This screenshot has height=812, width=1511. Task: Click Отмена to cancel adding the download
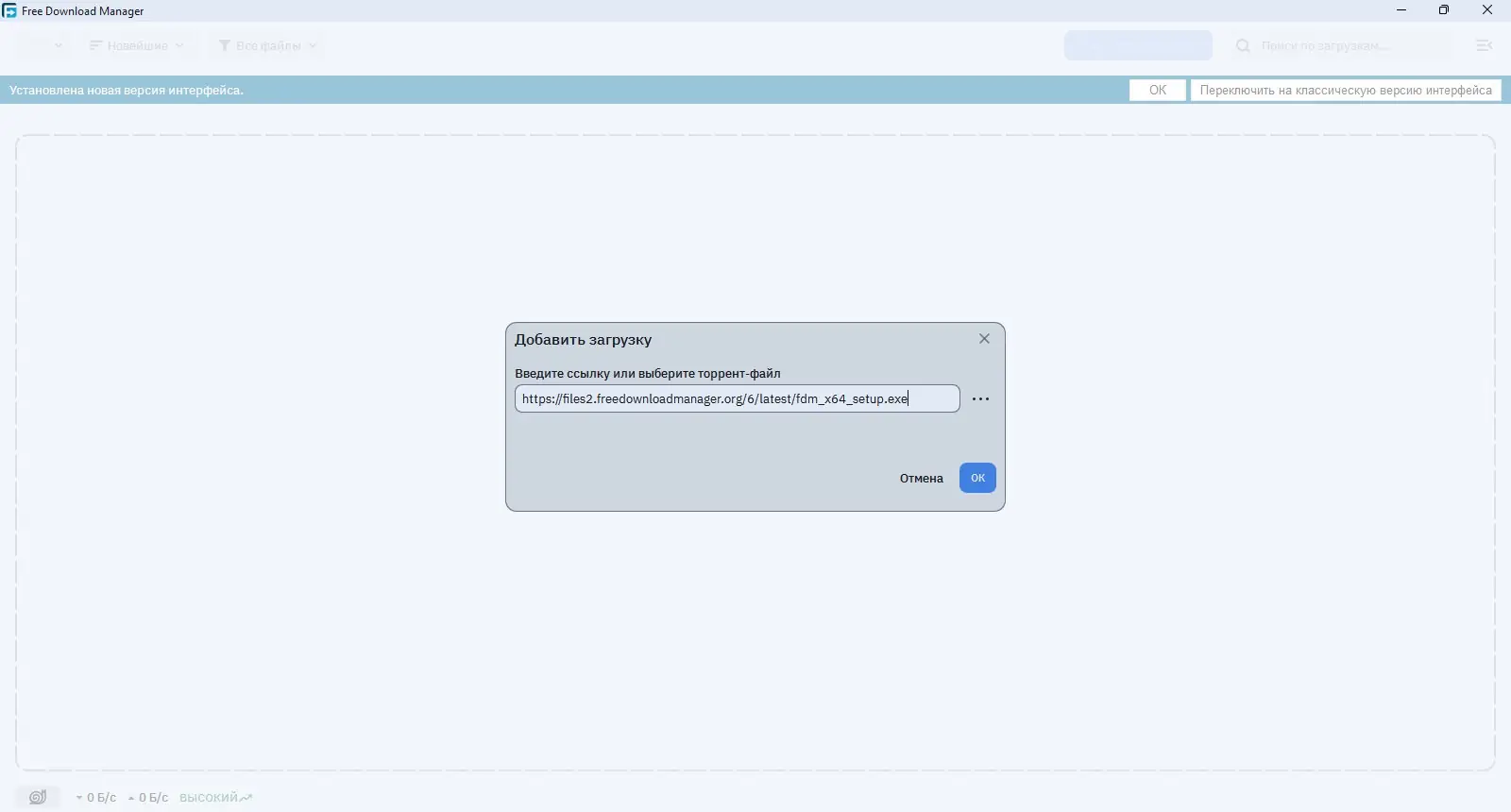[921, 479]
